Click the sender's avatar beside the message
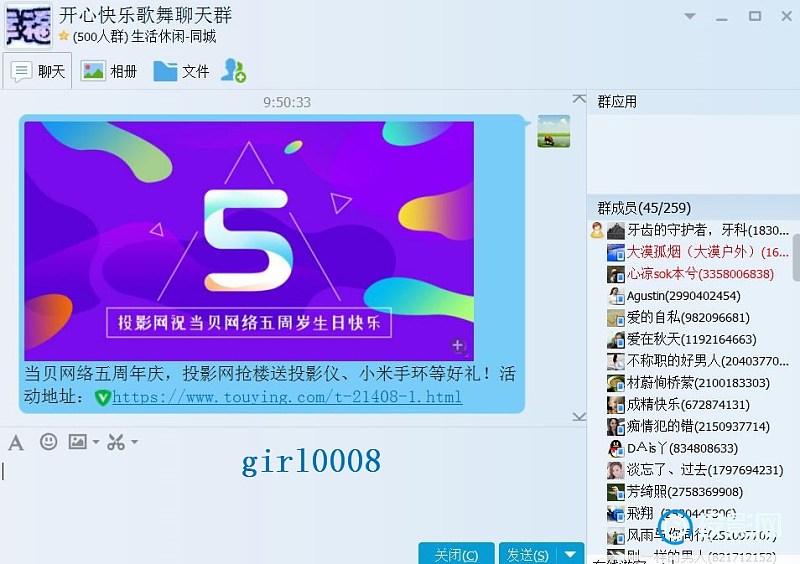 coord(553,131)
